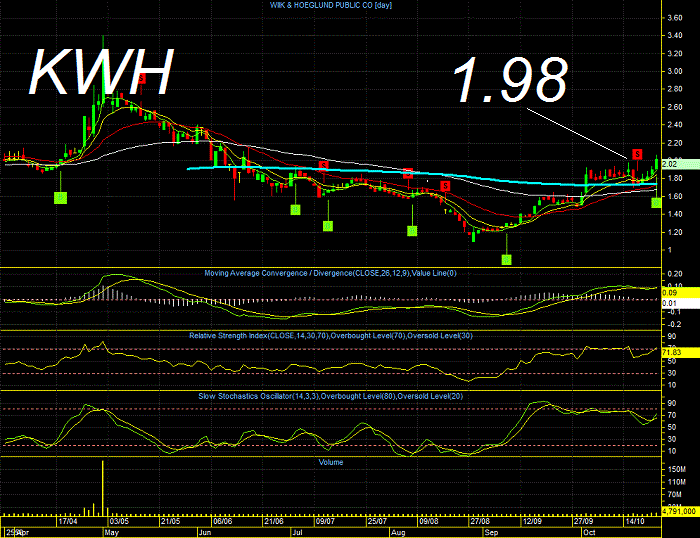This screenshot has height=538, width=700.
Task: Click the 25/07 date label
Action: click(x=377, y=521)
